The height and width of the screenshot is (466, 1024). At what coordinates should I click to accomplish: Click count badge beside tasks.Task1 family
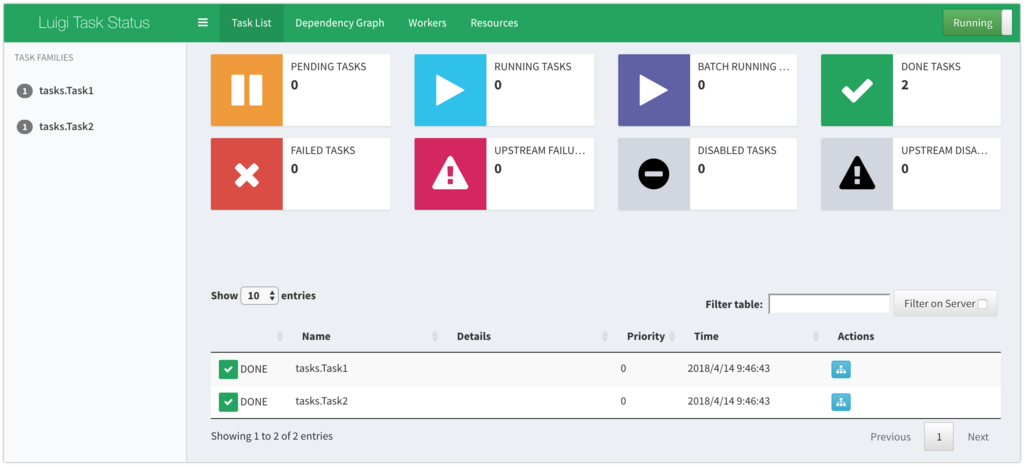tap(25, 91)
